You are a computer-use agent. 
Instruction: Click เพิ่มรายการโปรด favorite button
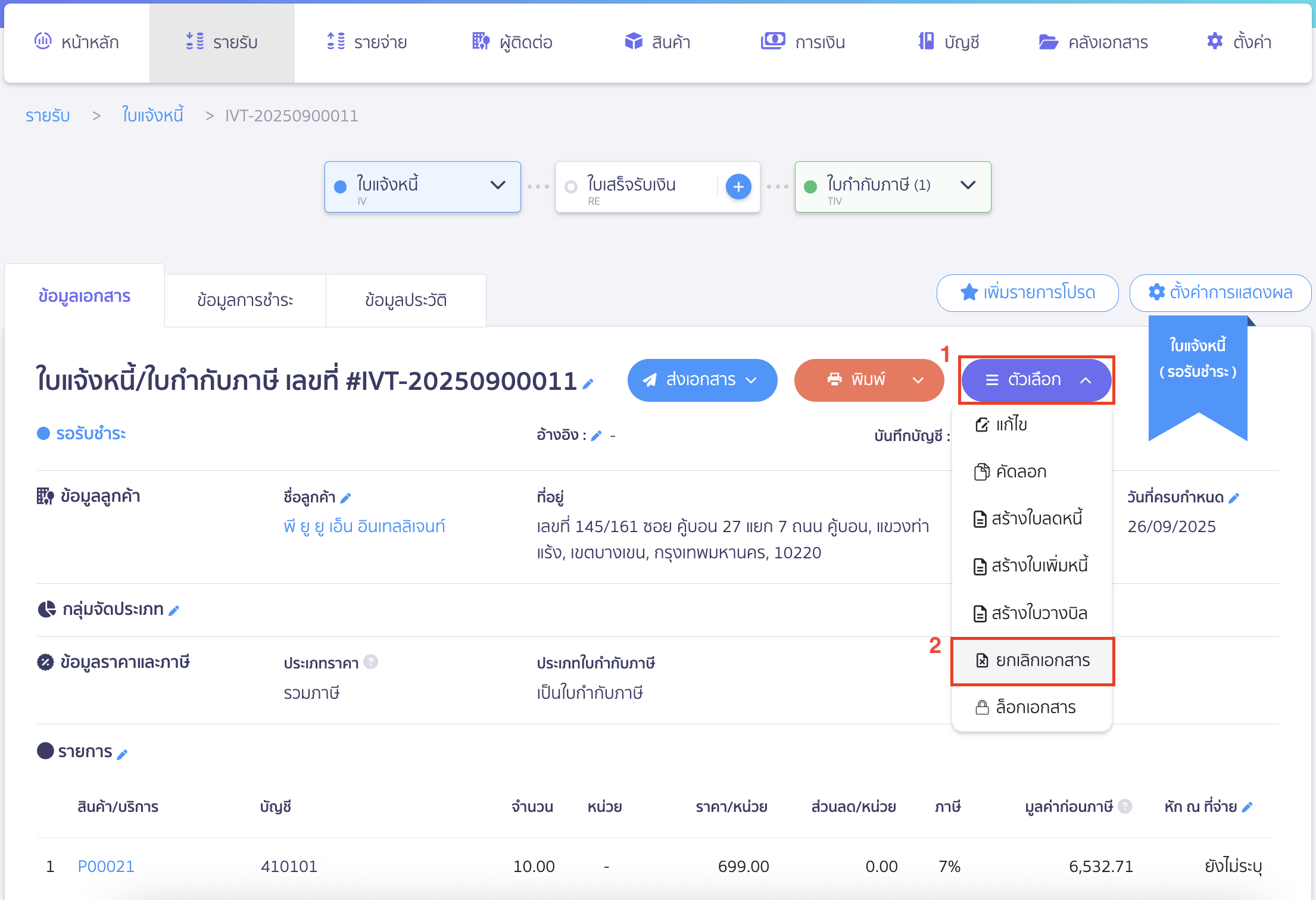(1027, 293)
